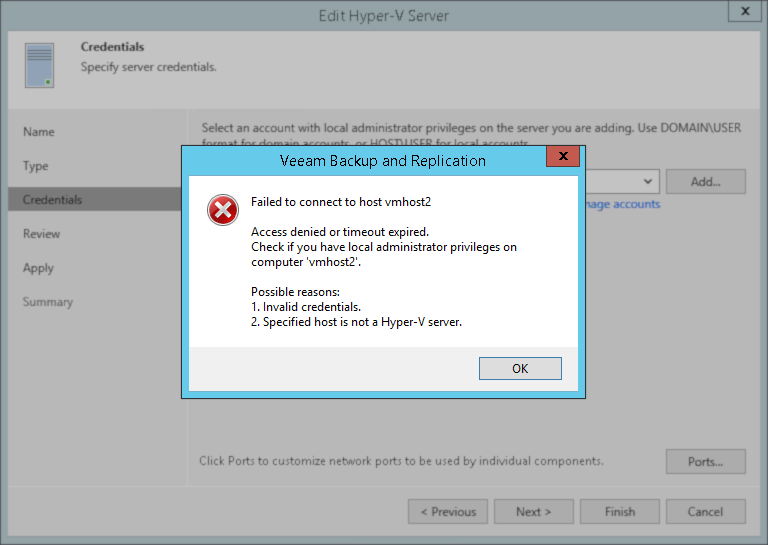Click OK in the Veeam error dialog
This screenshot has height=545, width=768.
(x=520, y=368)
